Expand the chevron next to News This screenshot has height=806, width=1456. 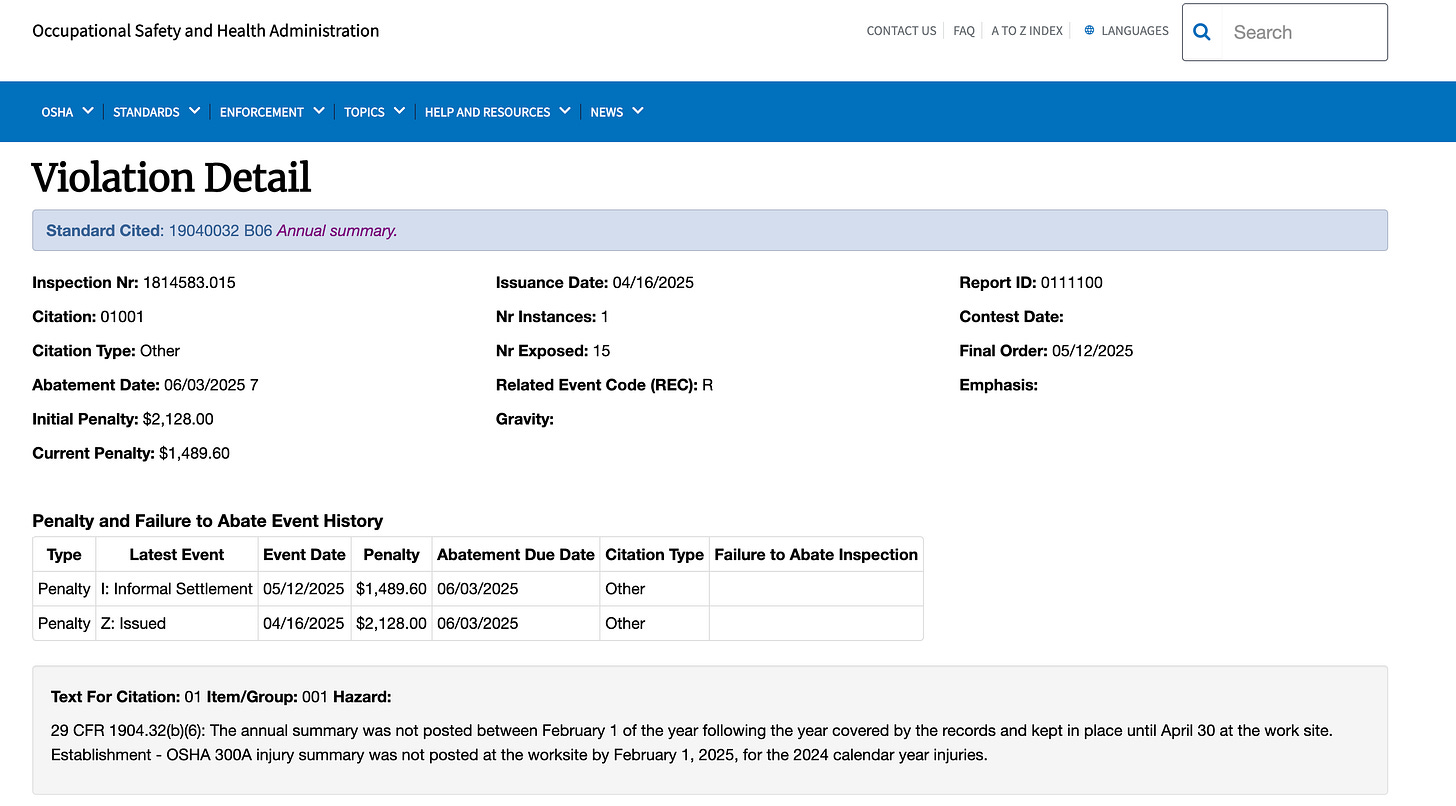(638, 111)
